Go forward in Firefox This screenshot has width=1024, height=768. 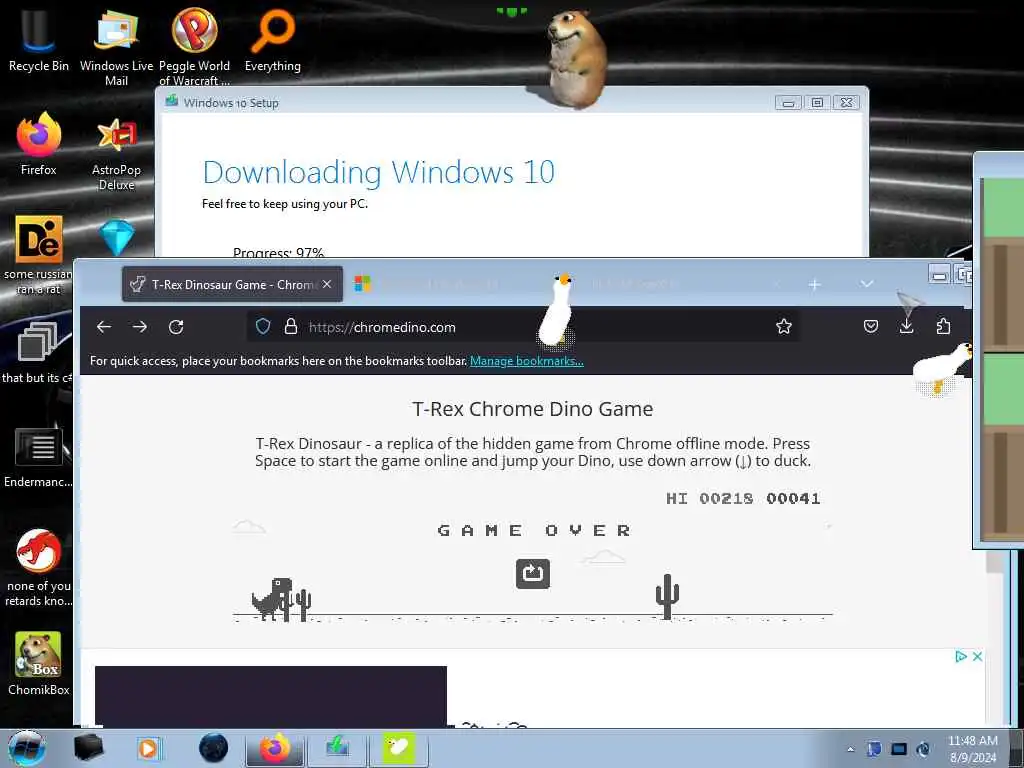point(140,327)
